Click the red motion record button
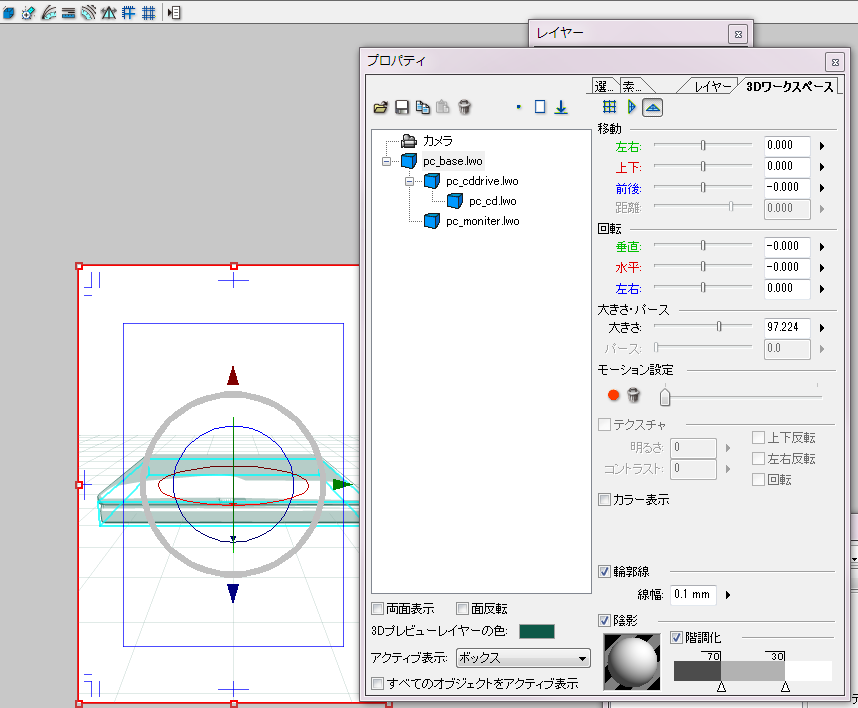 614,396
